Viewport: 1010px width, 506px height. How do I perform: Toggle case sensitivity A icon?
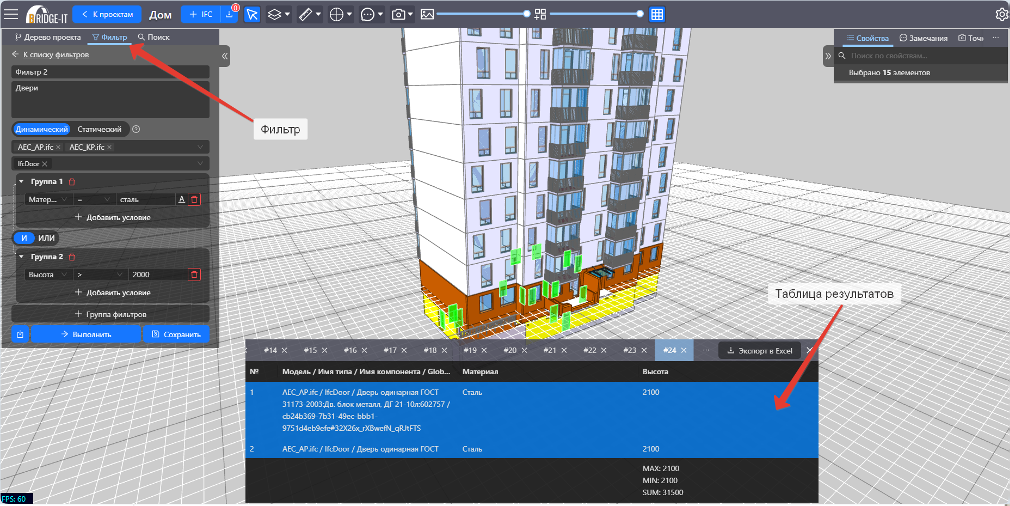(x=182, y=200)
